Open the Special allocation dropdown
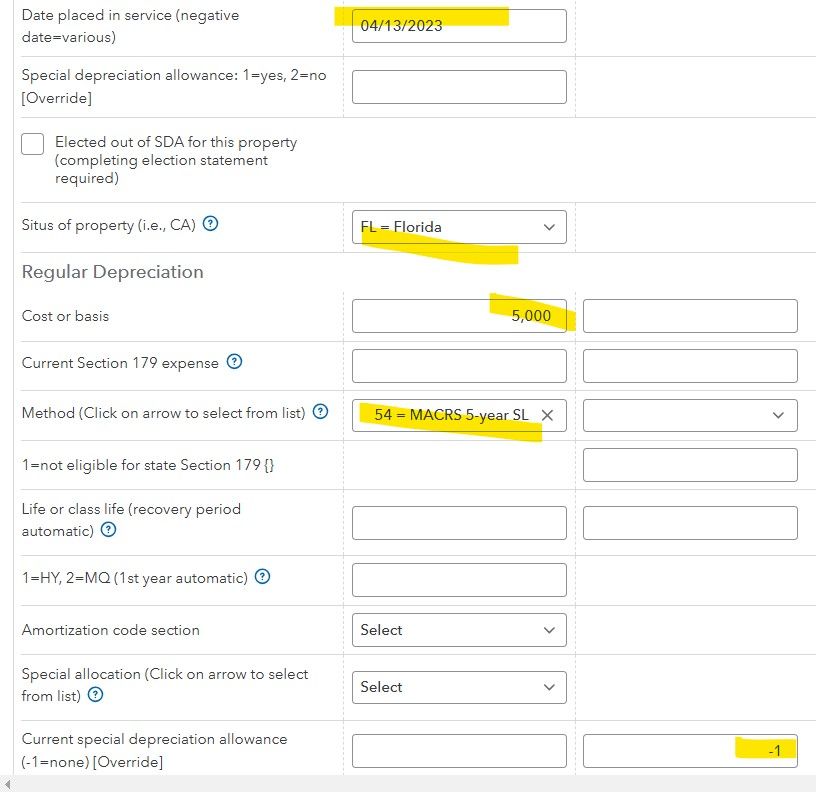This screenshot has width=816, height=792. point(459,687)
